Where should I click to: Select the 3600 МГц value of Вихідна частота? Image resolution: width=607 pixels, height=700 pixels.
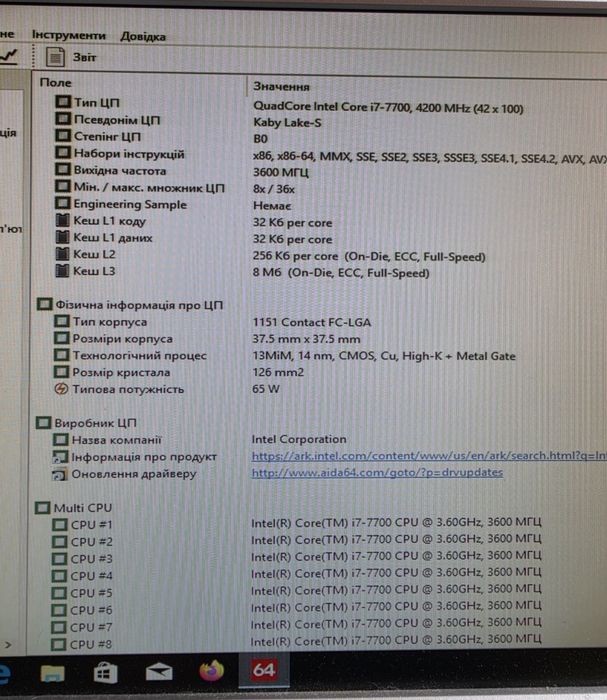tap(281, 172)
